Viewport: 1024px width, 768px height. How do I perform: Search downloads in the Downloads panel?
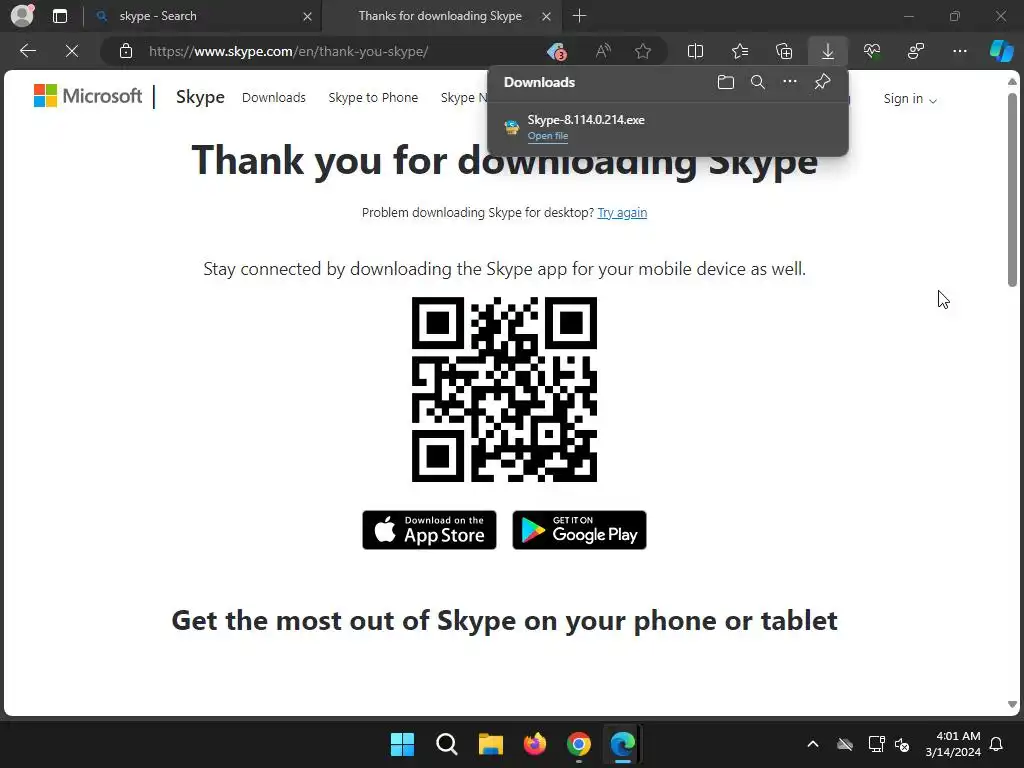pyautogui.click(x=758, y=82)
